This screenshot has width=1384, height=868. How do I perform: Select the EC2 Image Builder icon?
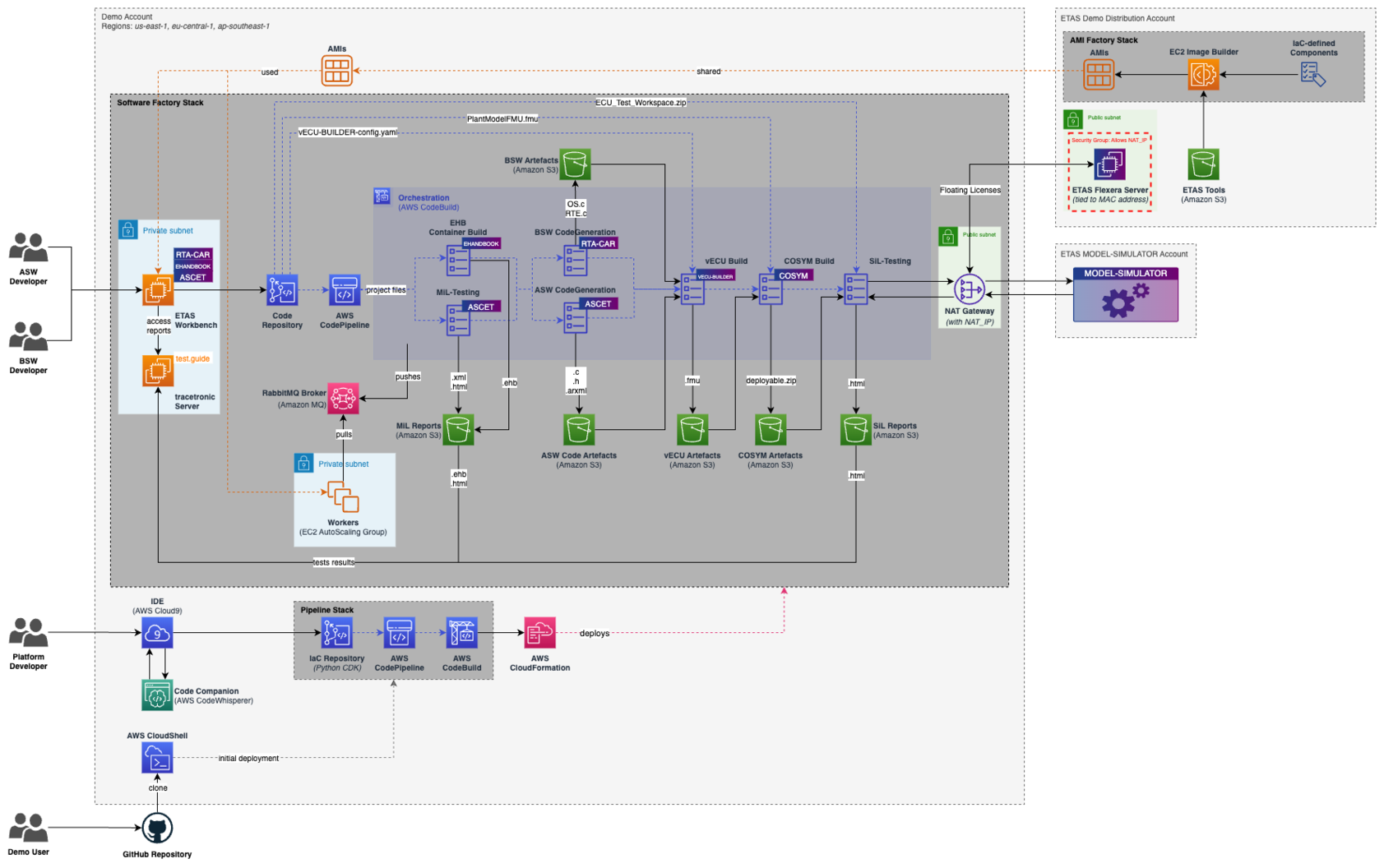tap(1203, 74)
